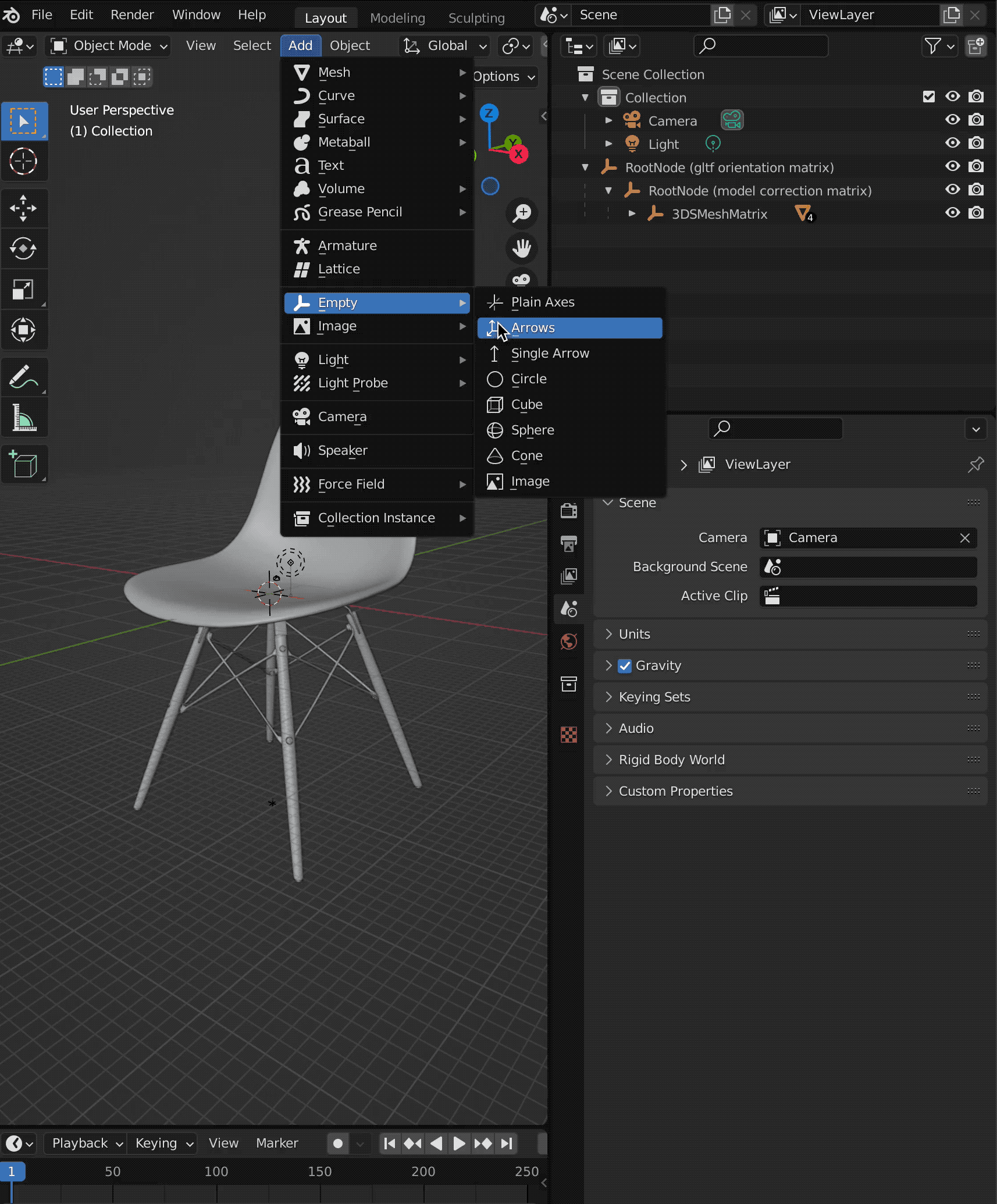
Task: Open the Global orientation dropdown
Action: click(444, 45)
